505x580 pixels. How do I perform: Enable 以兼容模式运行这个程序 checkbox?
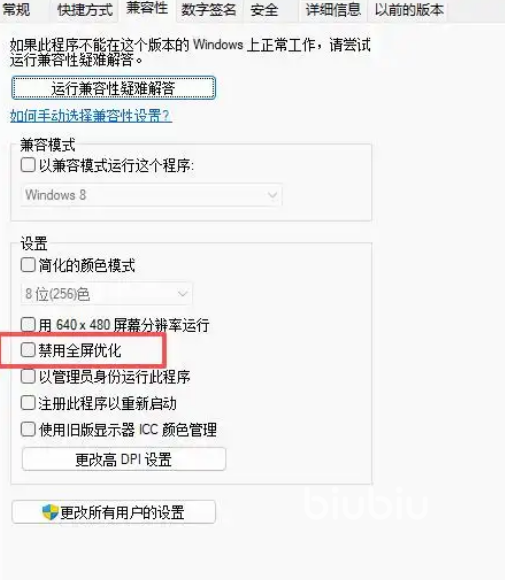pyautogui.click(x=28, y=165)
